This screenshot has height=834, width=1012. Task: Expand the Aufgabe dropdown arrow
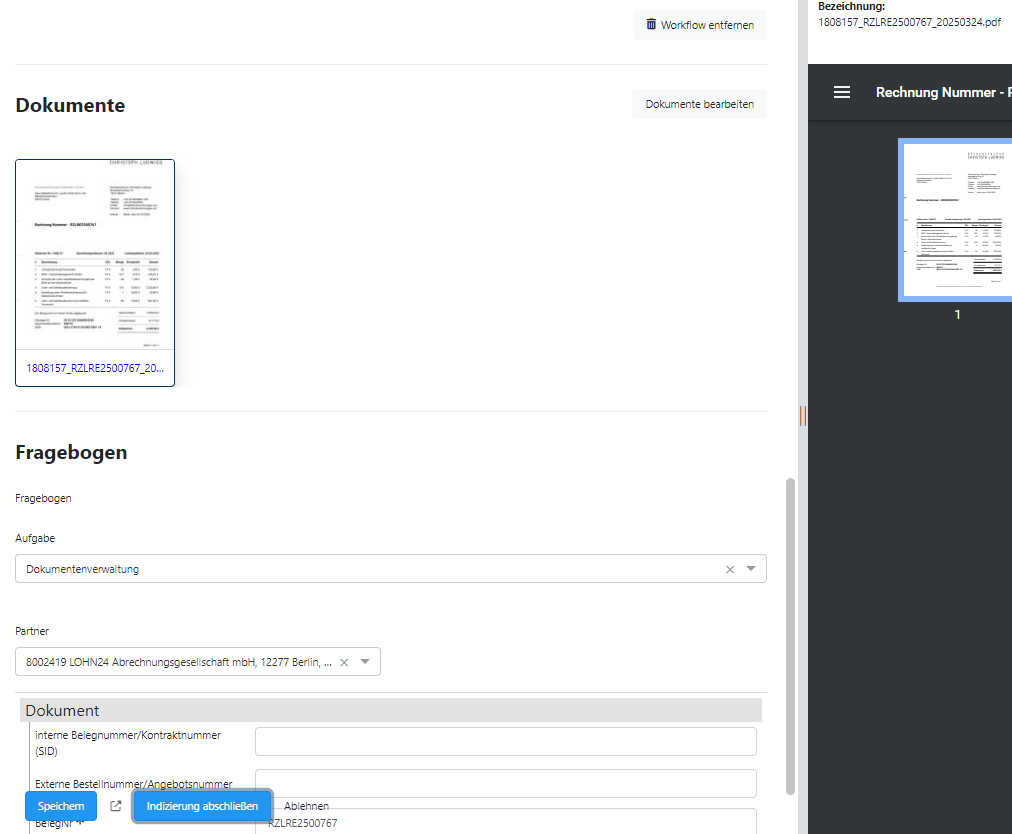[751, 569]
